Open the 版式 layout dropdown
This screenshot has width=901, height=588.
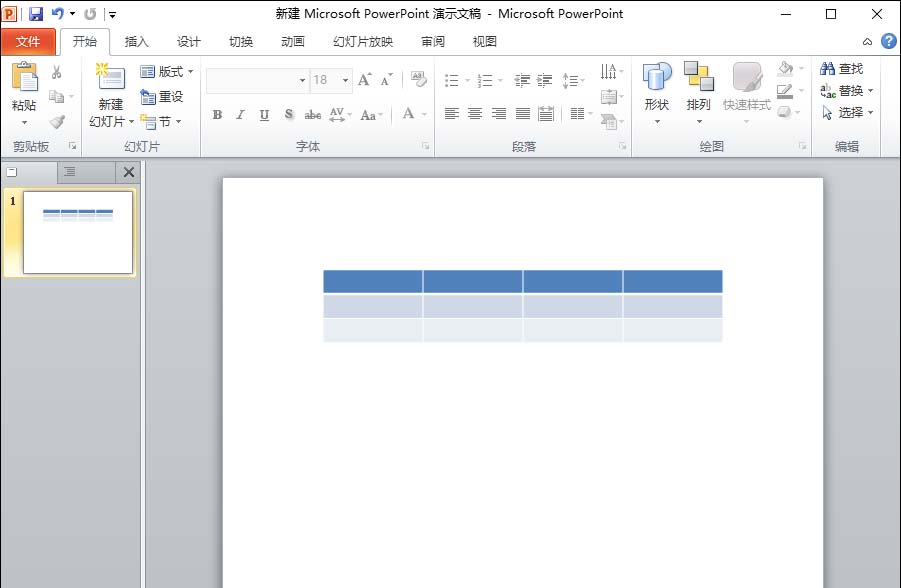coord(167,72)
